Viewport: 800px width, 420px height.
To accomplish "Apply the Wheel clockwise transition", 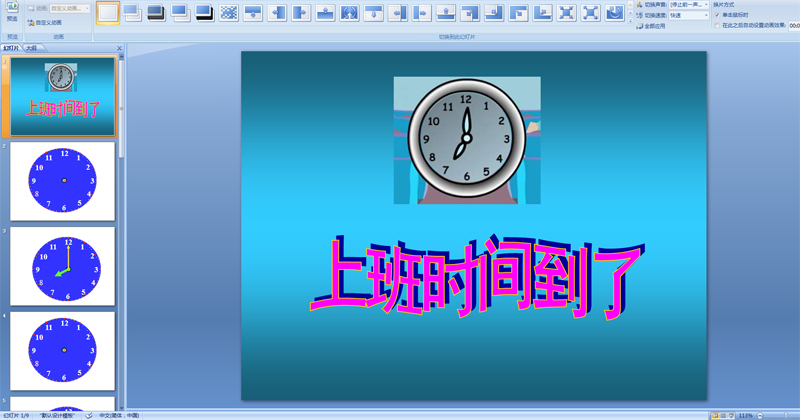I will pos(615,13).
